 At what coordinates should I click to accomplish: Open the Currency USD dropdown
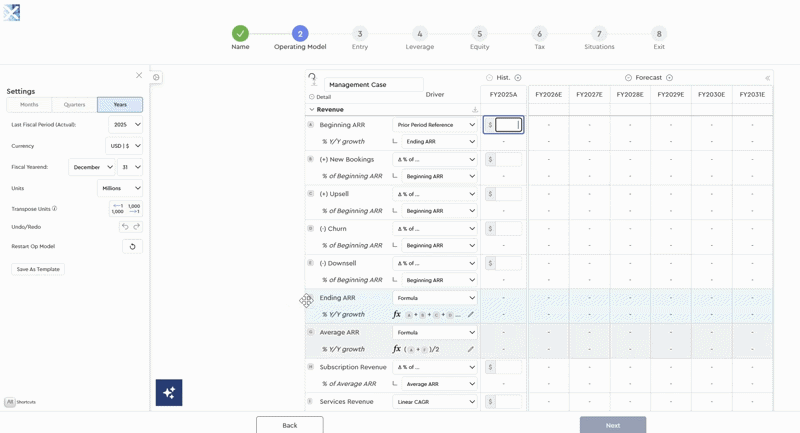[125, 146]
